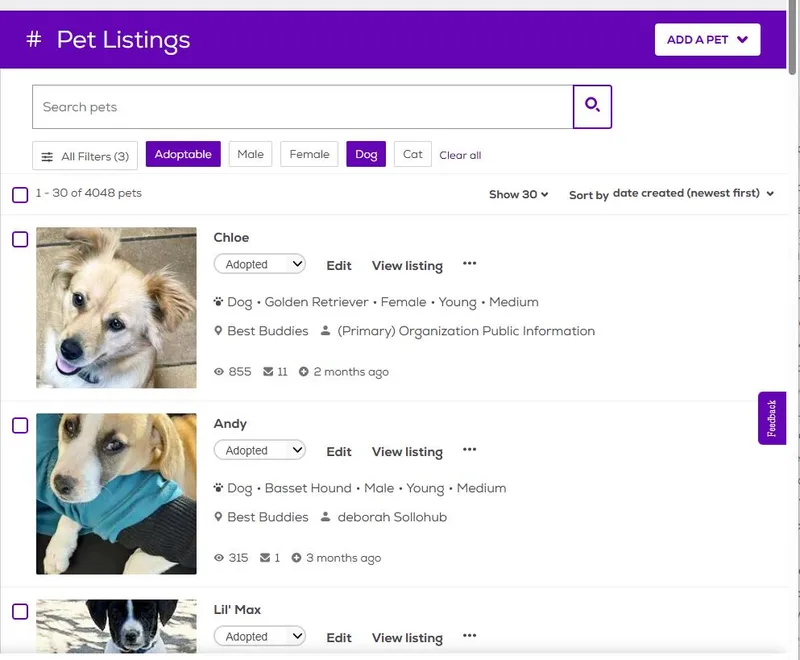Open Andy's three-dot more options menu
Viewport: 800px width, 660px height.
click(469, 450)
